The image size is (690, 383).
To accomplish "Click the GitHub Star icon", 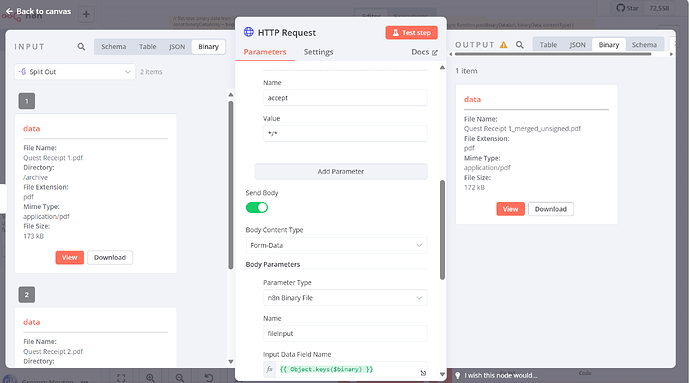I will [x=620, y=8].
